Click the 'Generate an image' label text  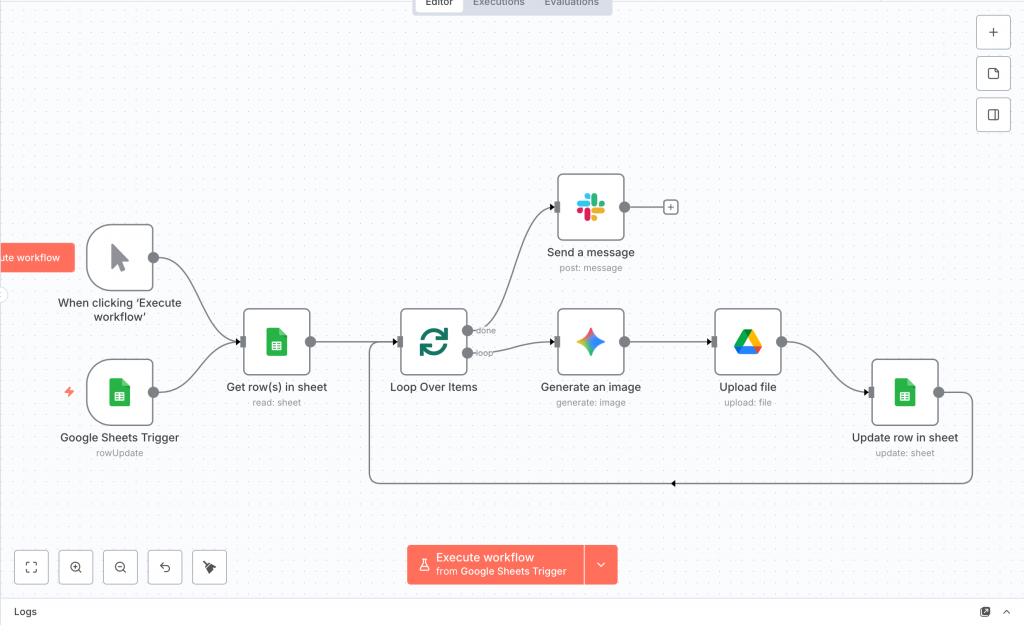click(x=590, y=387)
